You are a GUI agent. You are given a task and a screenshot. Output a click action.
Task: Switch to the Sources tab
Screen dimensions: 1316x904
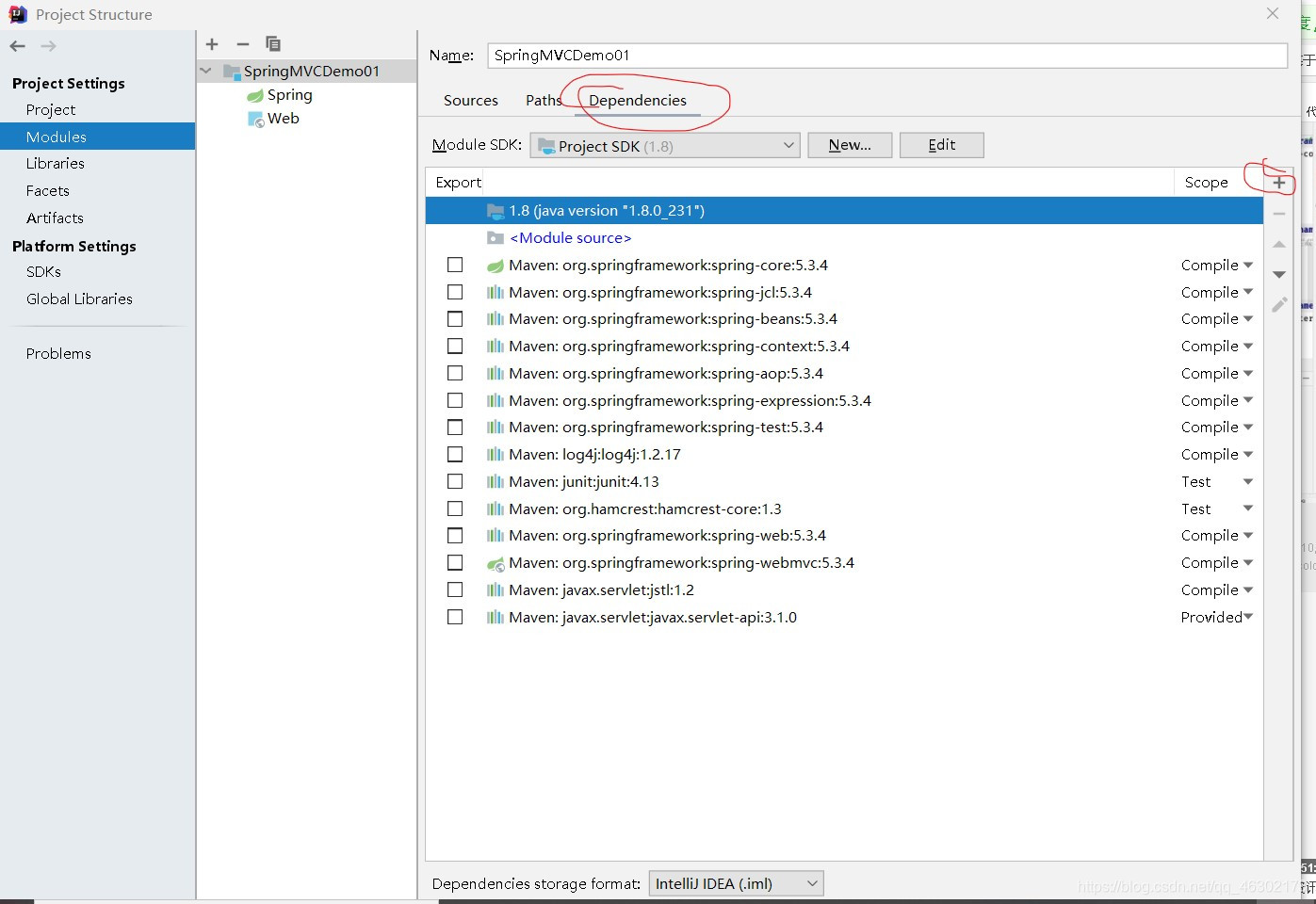click(x=471, y=100)
